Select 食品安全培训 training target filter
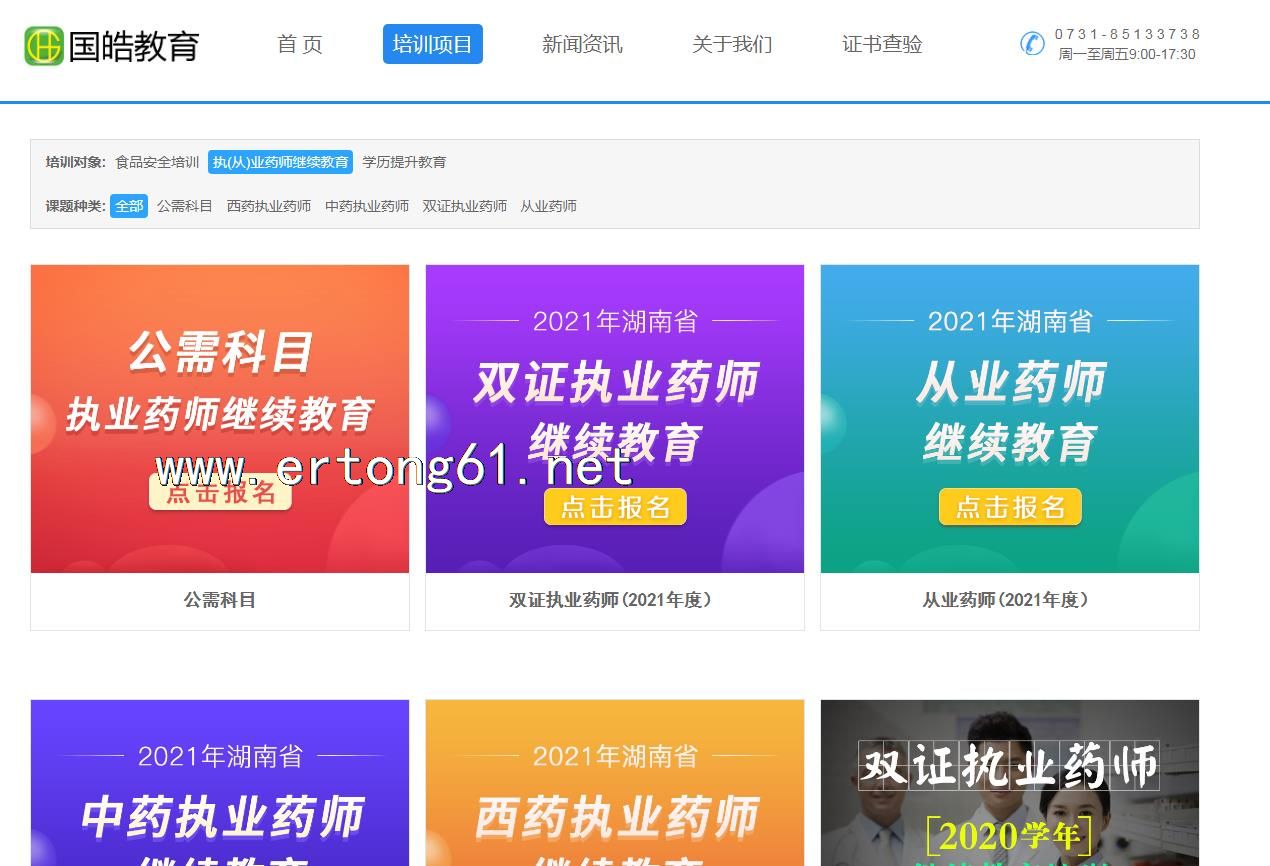1270x866 pixels. click(157, 162)
